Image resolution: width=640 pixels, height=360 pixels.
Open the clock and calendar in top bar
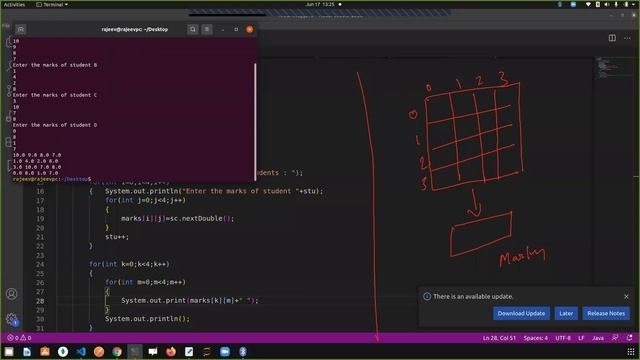click(x=320, y=4)
